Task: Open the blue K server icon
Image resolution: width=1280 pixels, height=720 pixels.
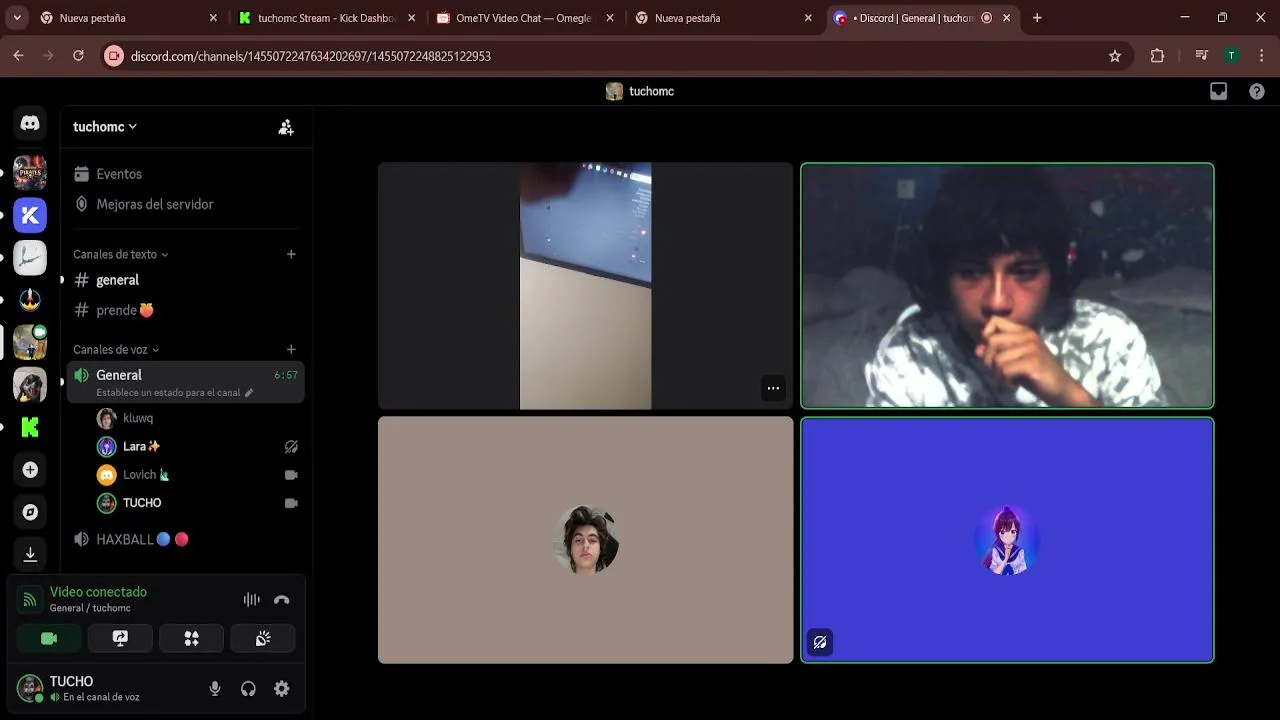Action: click(30, 215)
